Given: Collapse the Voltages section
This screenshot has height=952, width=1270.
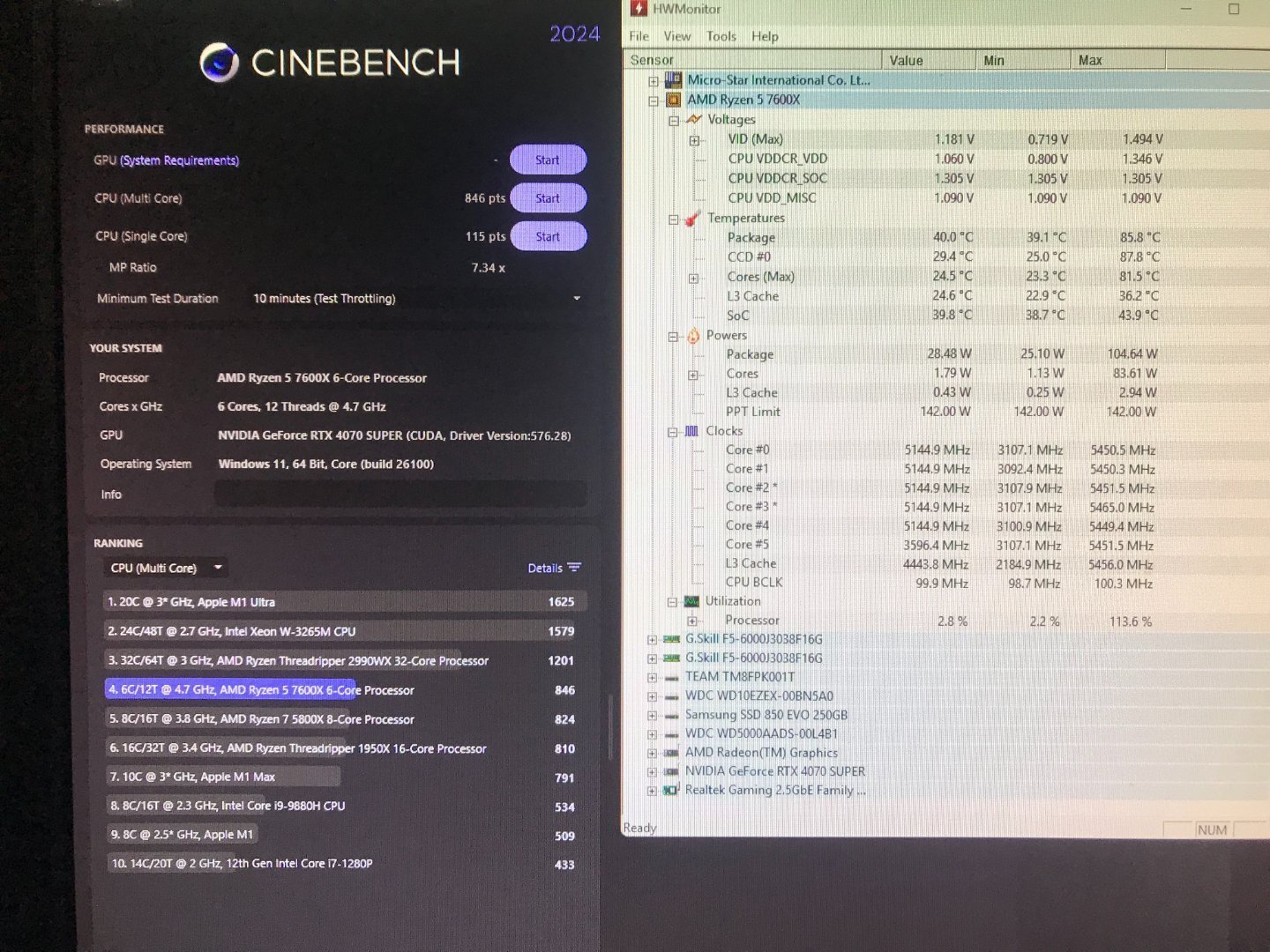Looking at the screenshot, I should 674,121.
